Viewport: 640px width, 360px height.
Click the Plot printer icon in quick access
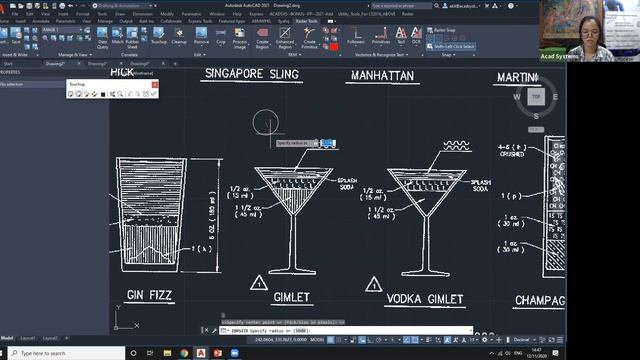pyautogui.click(x=62, y=6)
